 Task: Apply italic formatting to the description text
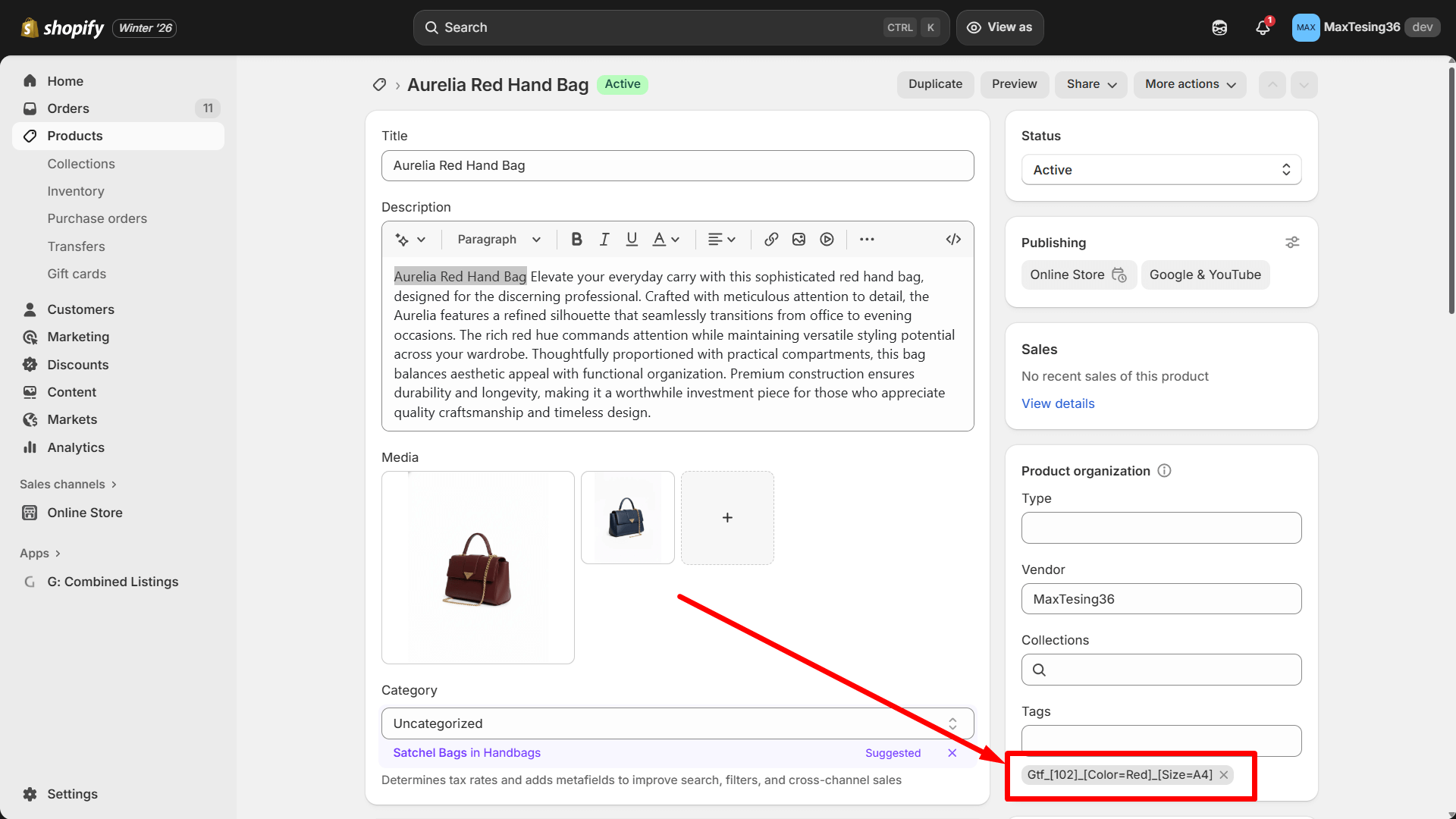coord(604,239)
